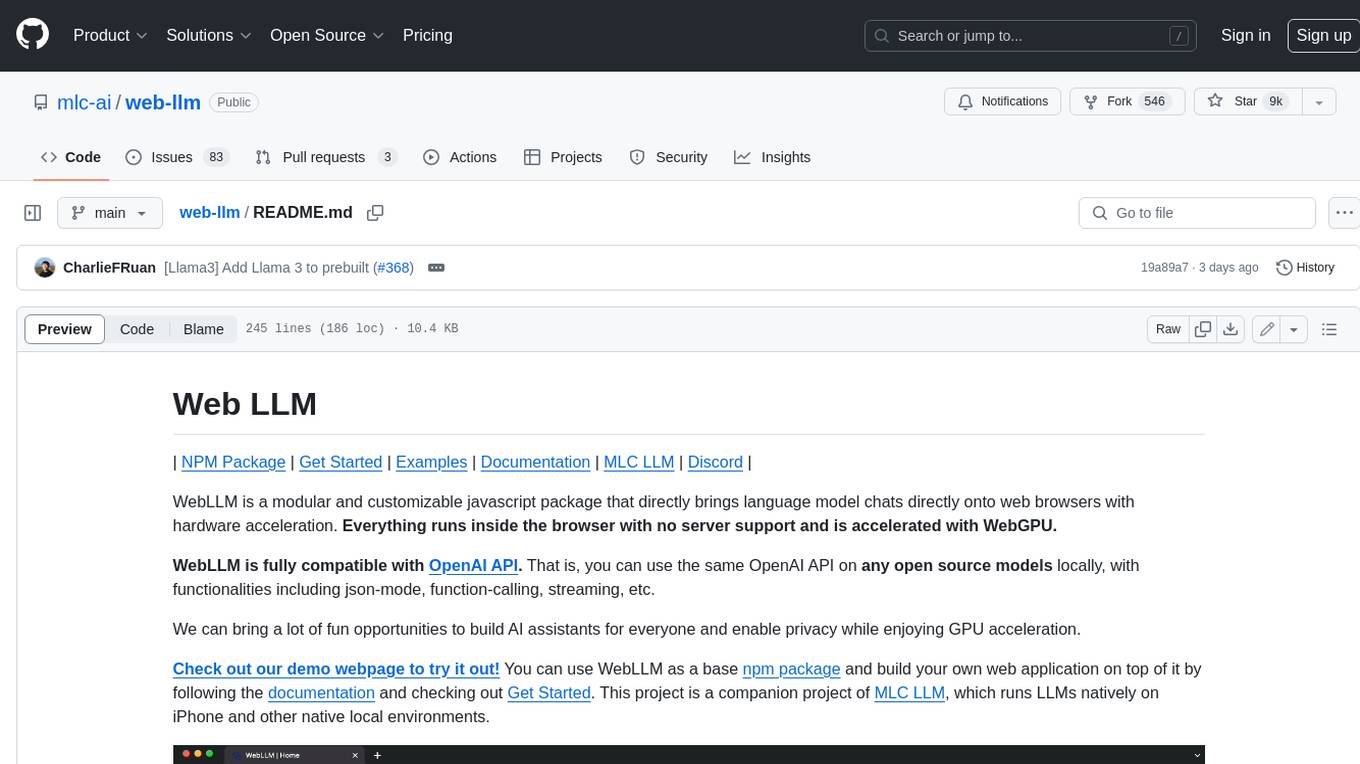The width and height of the screenshot is (1360, 764).
Task: Open the Issues tab
Action: 177,157
